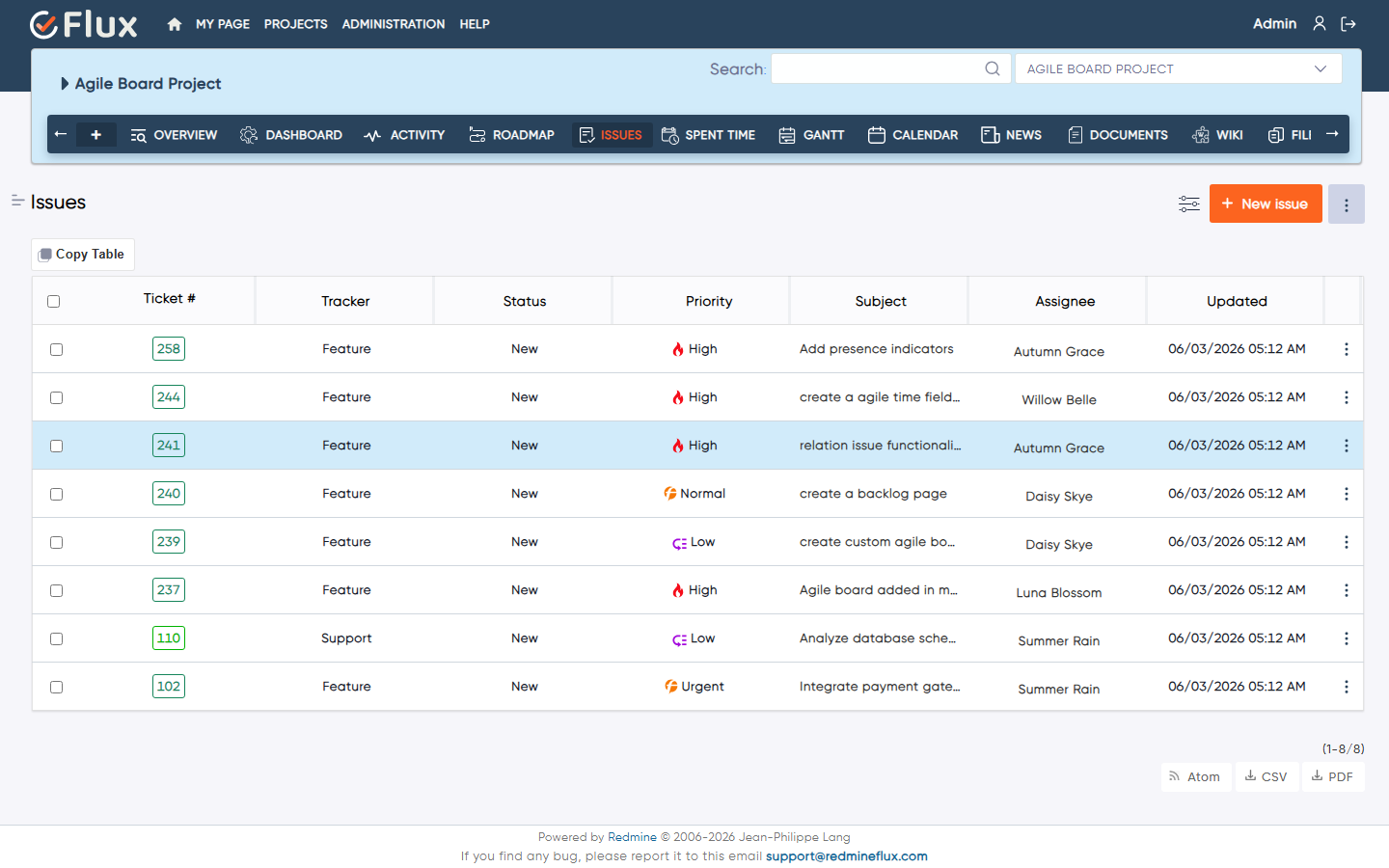The width and height of the screenshot is (1389, 868).
Task: Go to the home icon in header
Action: pos(174,24)
